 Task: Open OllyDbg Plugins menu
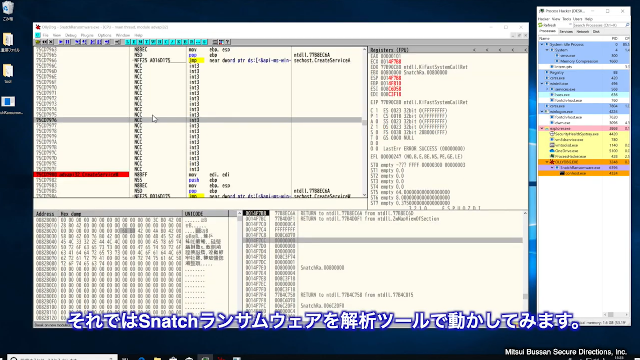coord(87,36)
